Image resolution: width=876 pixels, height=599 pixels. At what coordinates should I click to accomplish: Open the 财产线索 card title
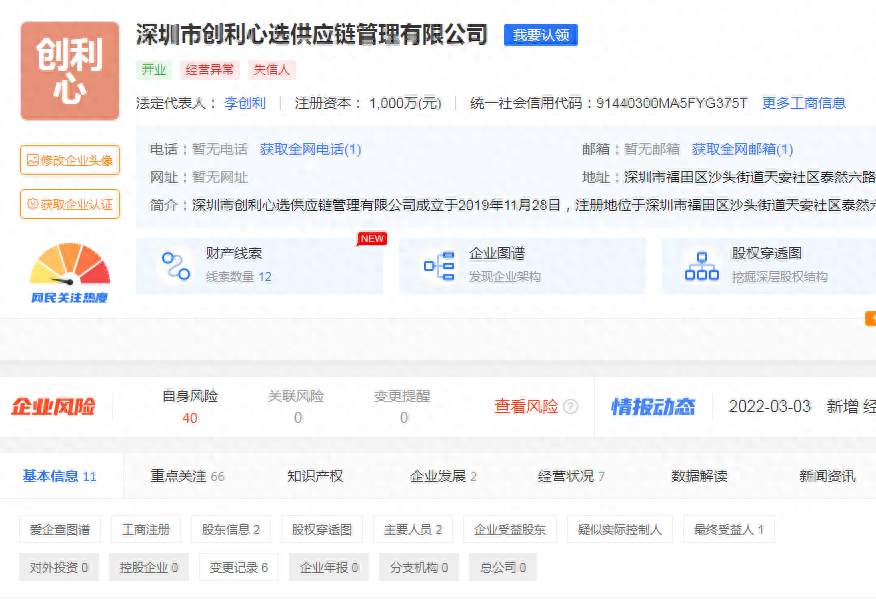[234, 254]
